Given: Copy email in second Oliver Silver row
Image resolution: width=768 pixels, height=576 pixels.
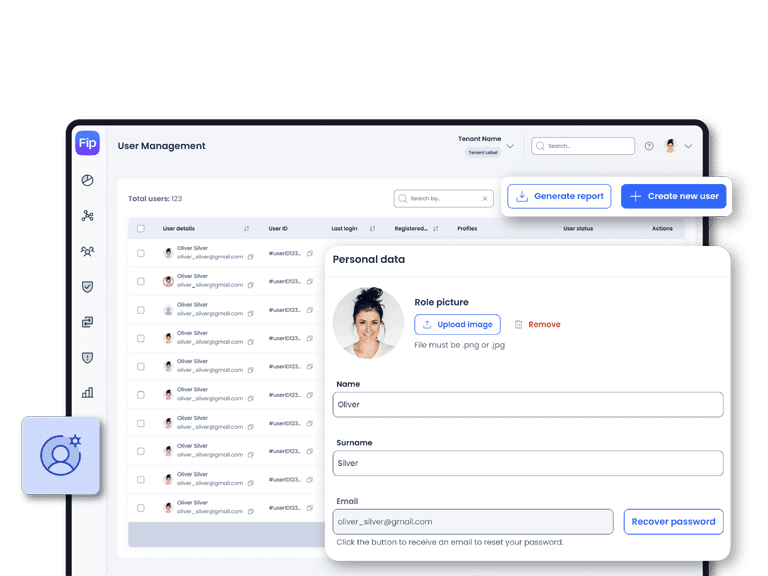Looking at the screenshot, I should pyautogui.click(x=251, y=285).
